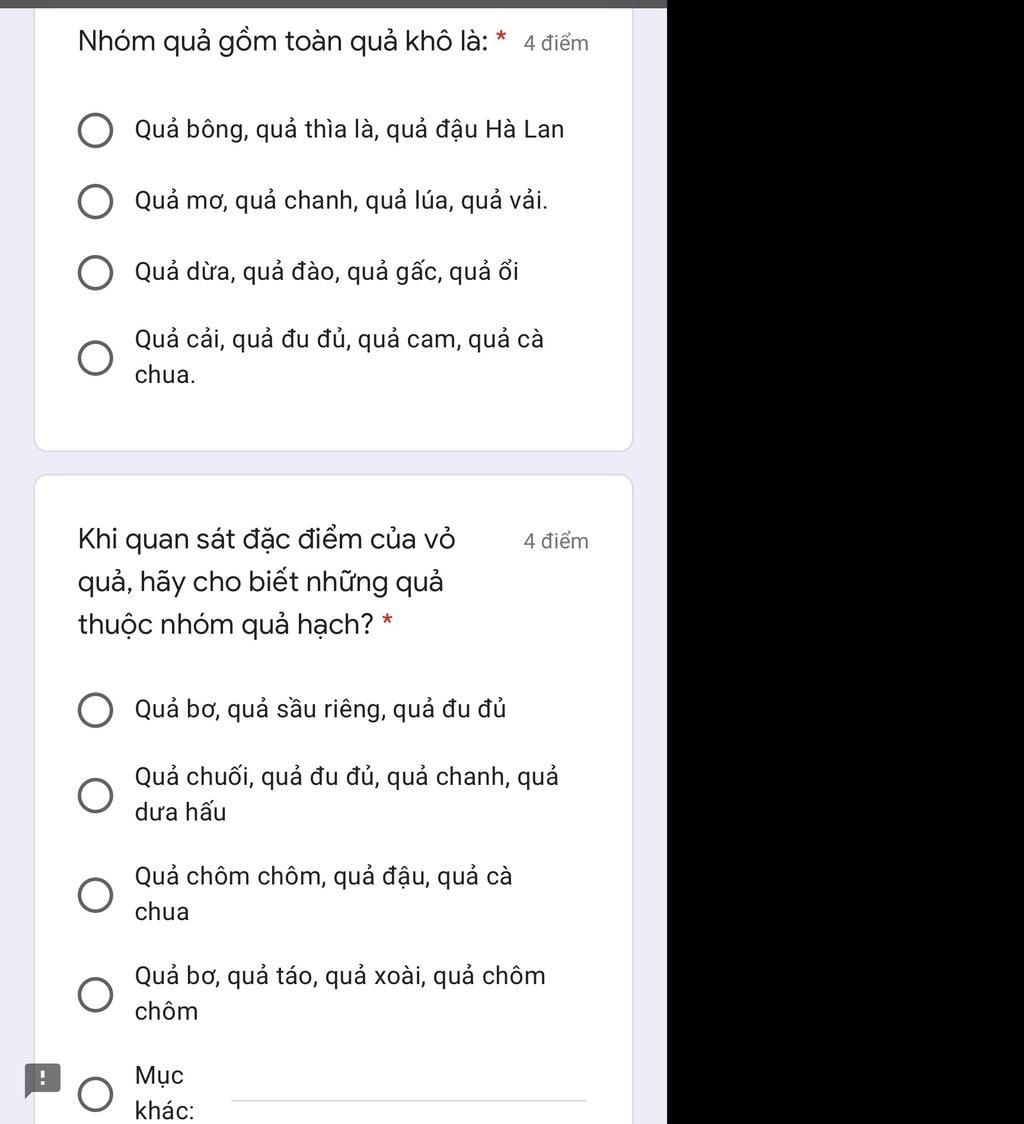1024x1124 pixels.
Task: Click the '4 điểm' label of the quả hạch question
Action: click(556, 541)
